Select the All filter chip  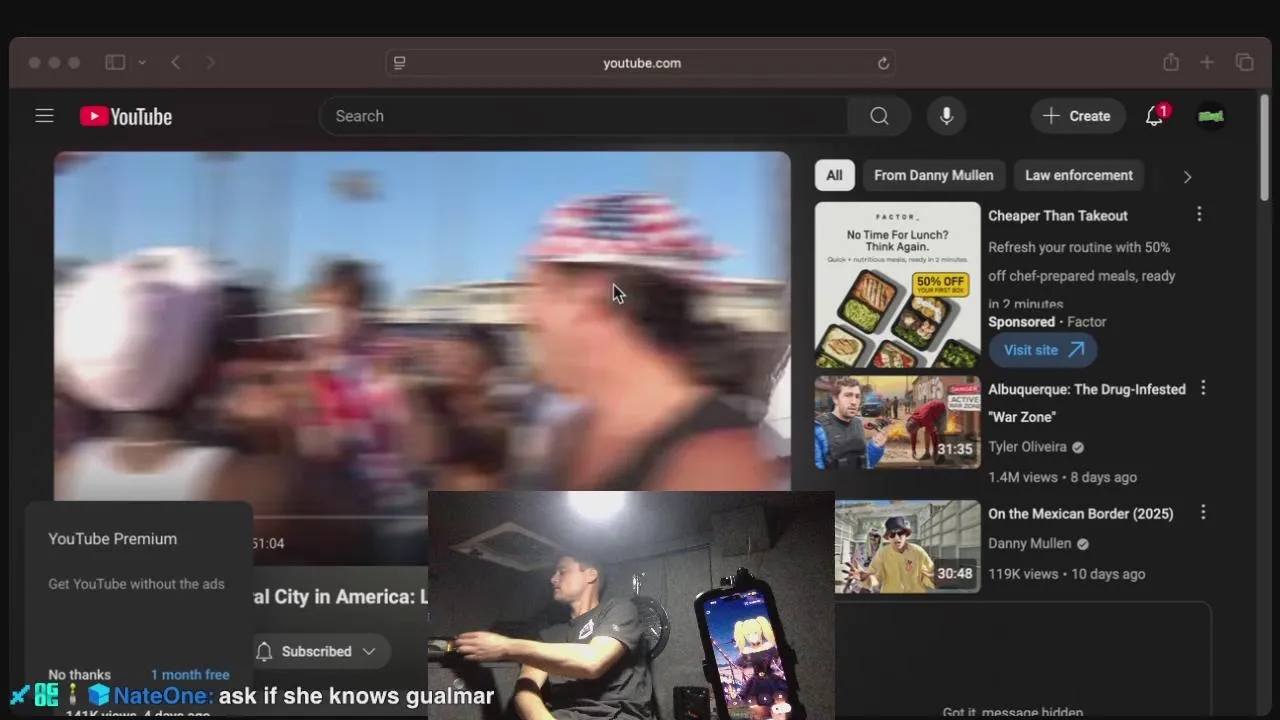[x=834, y=175]
